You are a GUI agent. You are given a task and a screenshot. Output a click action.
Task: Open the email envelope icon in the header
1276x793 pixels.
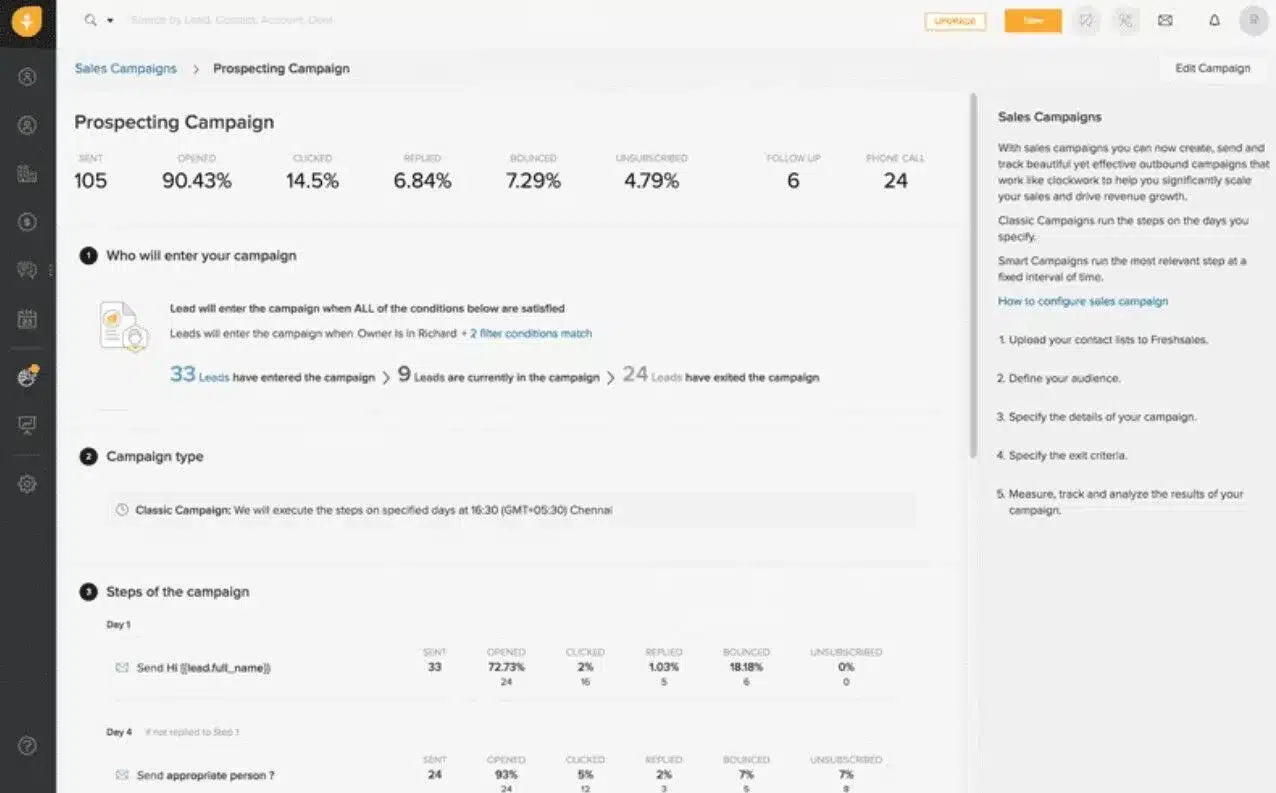coord(1165,20)
